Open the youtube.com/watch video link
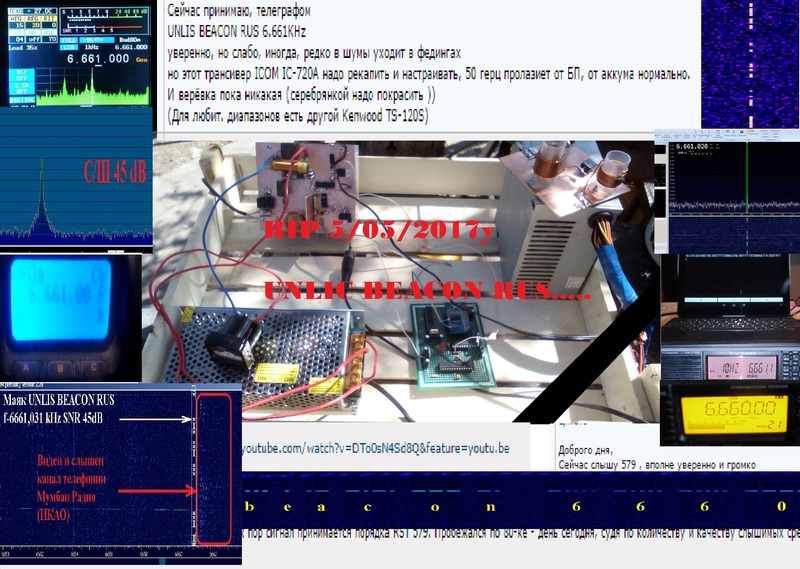 [376, 449]
